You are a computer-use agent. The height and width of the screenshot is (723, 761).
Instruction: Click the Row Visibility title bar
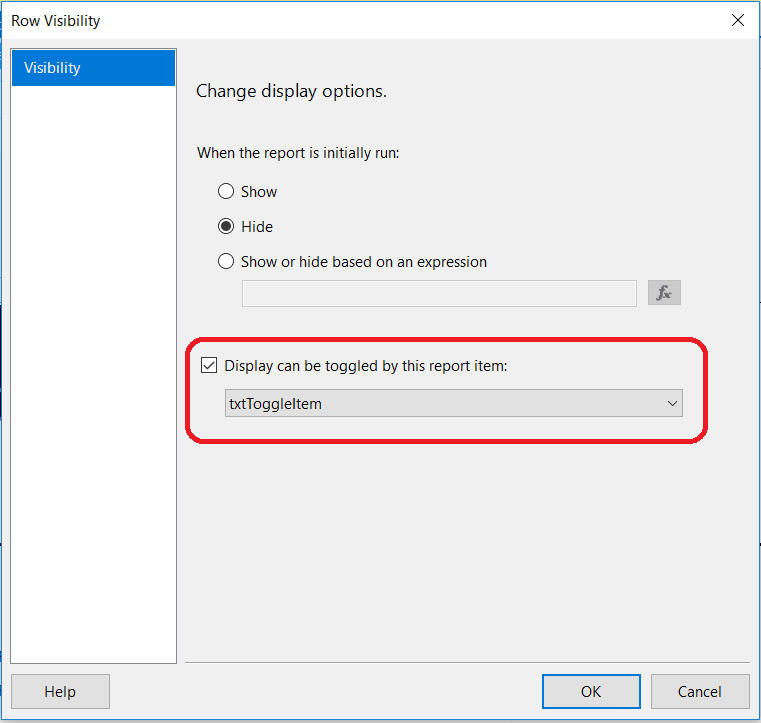click(x=300, y=20)
